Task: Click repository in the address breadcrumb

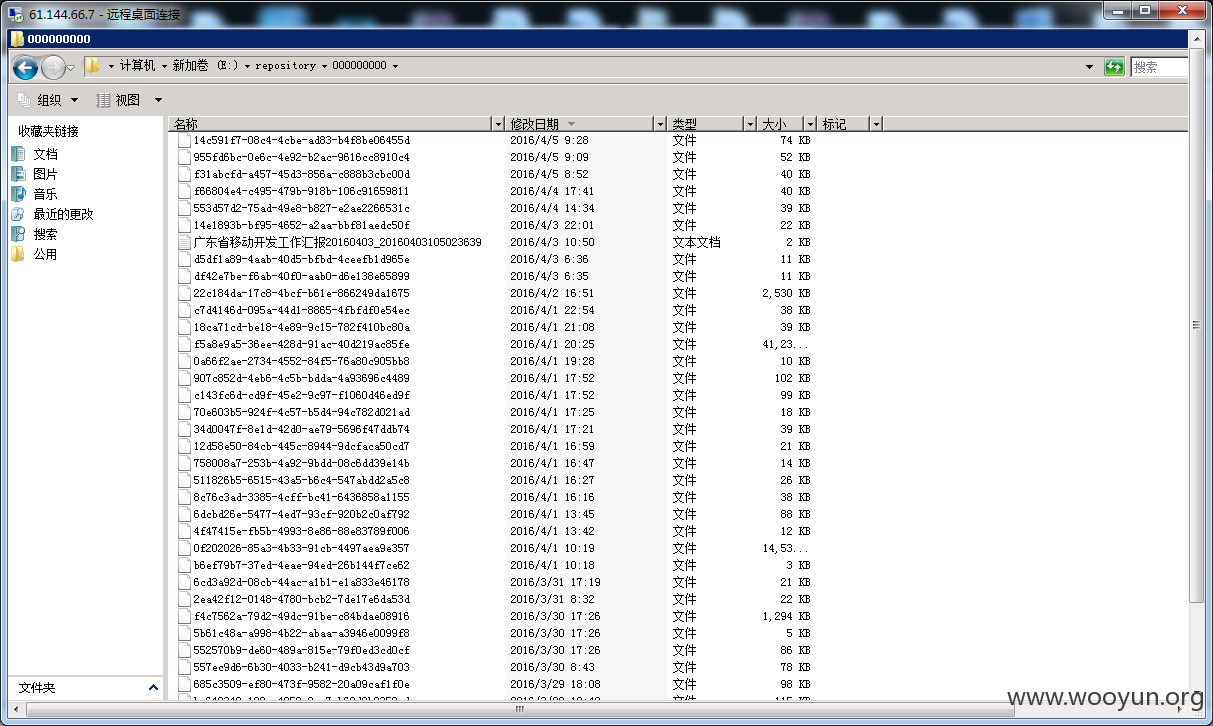Action: tap(285, 66)
